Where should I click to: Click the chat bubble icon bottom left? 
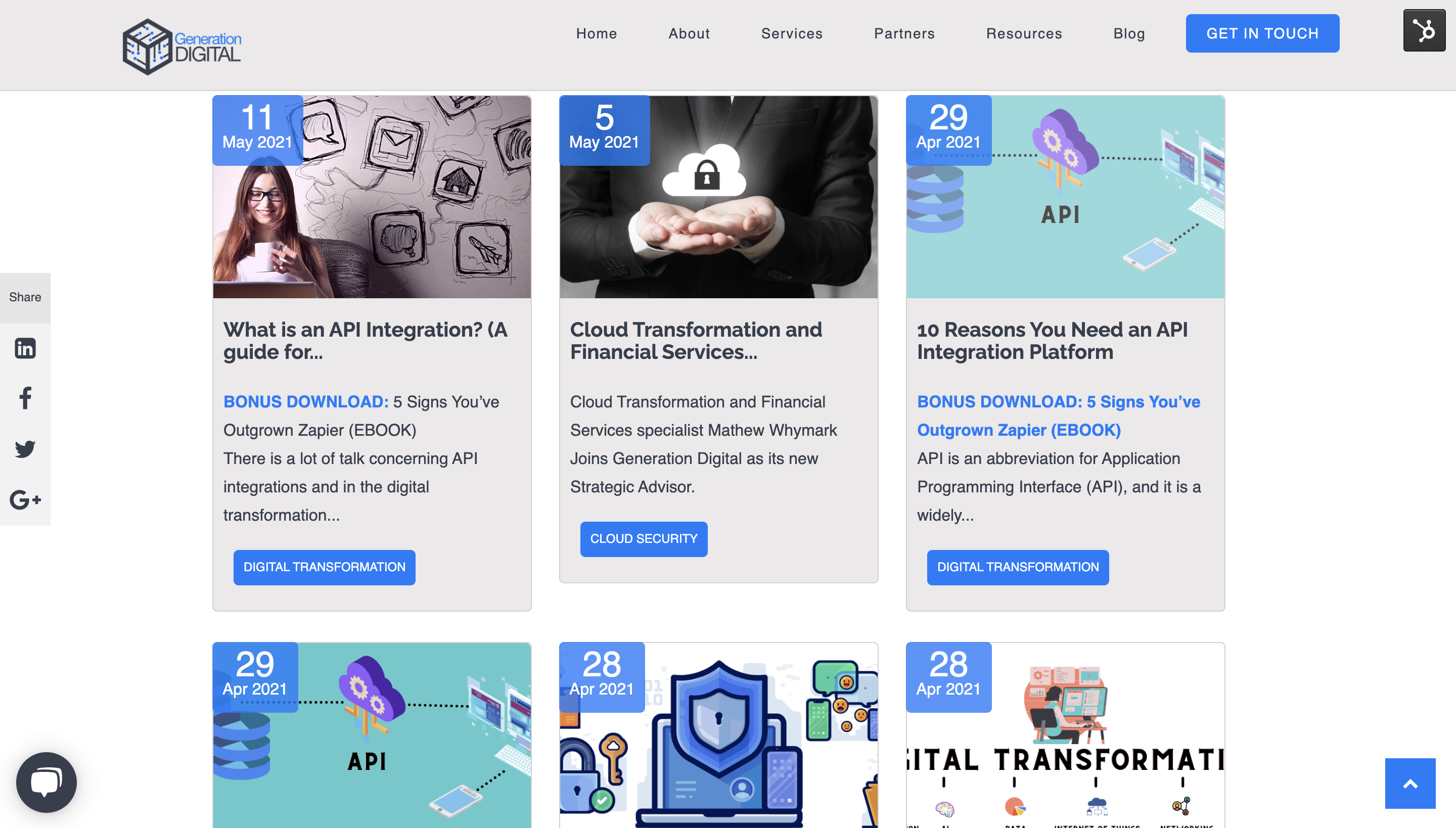(x=46, y=782)
